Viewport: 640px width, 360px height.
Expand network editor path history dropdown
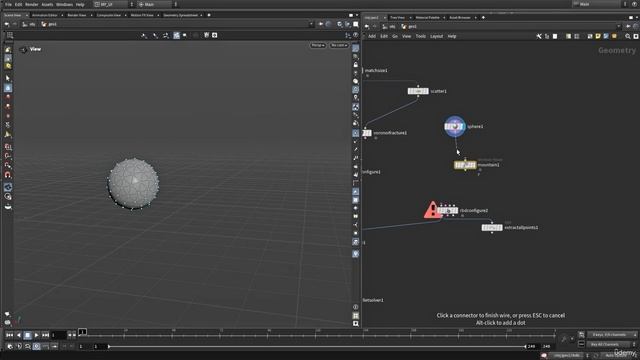[619, 27]
